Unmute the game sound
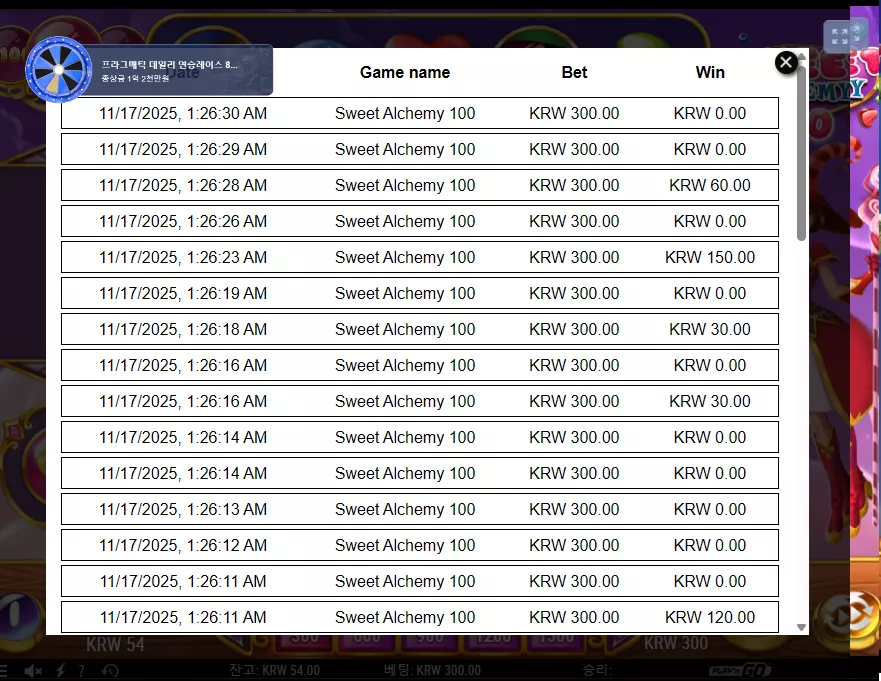Image resolution: width=881 pixels, height=681 pixels. 33,670
